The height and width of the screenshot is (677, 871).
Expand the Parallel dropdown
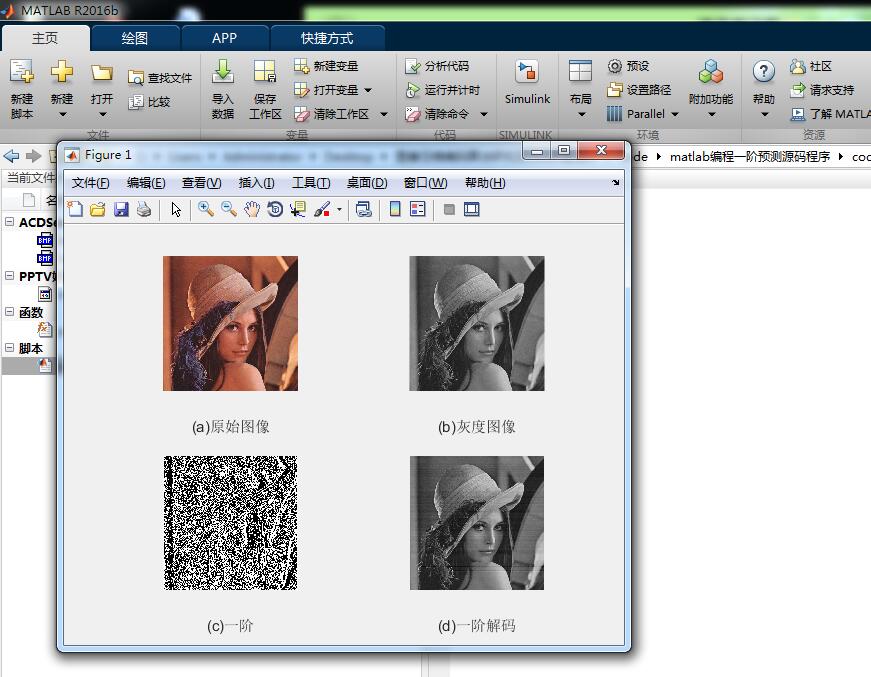click(x=675, y=114)
